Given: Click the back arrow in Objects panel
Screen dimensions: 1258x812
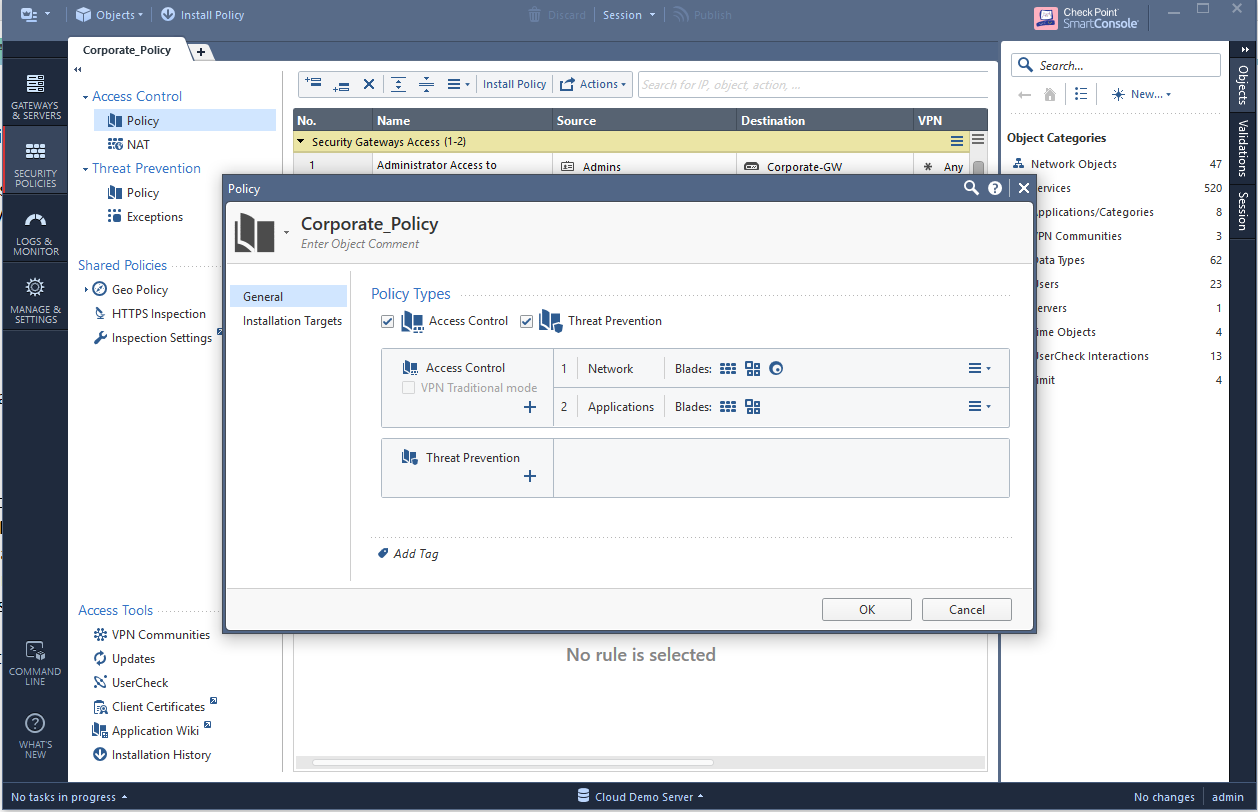Looking at the screenshot, I should (x=1024, y=94).
